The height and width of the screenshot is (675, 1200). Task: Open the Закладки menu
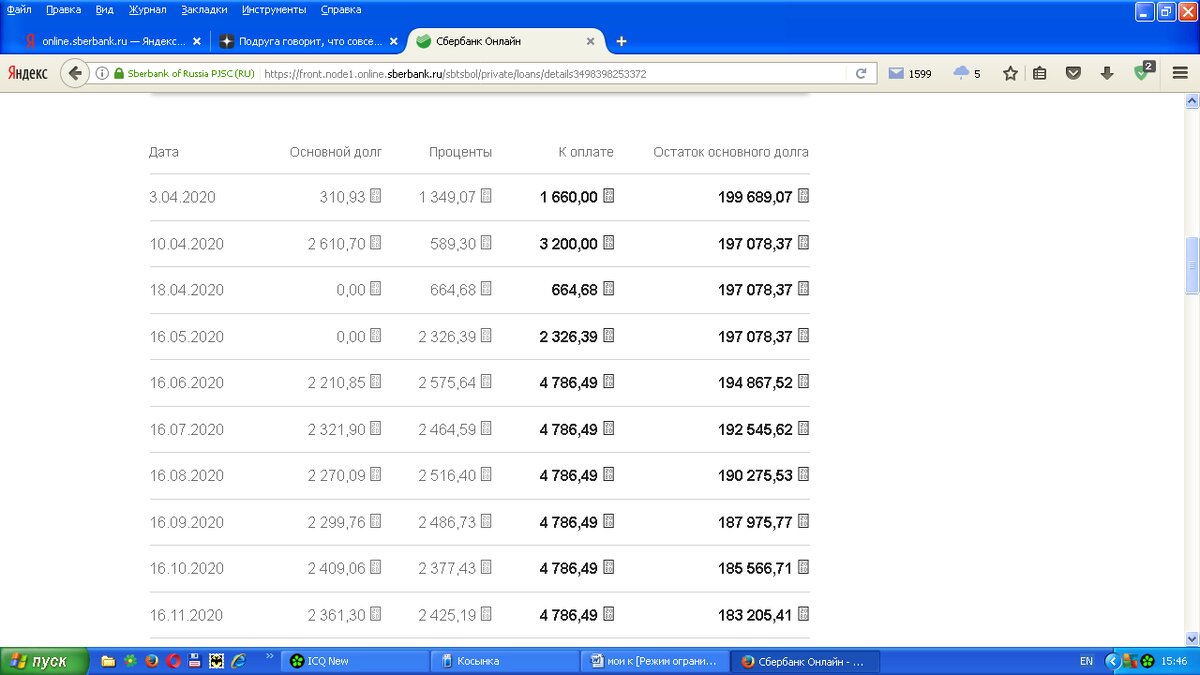coord(203,9)
